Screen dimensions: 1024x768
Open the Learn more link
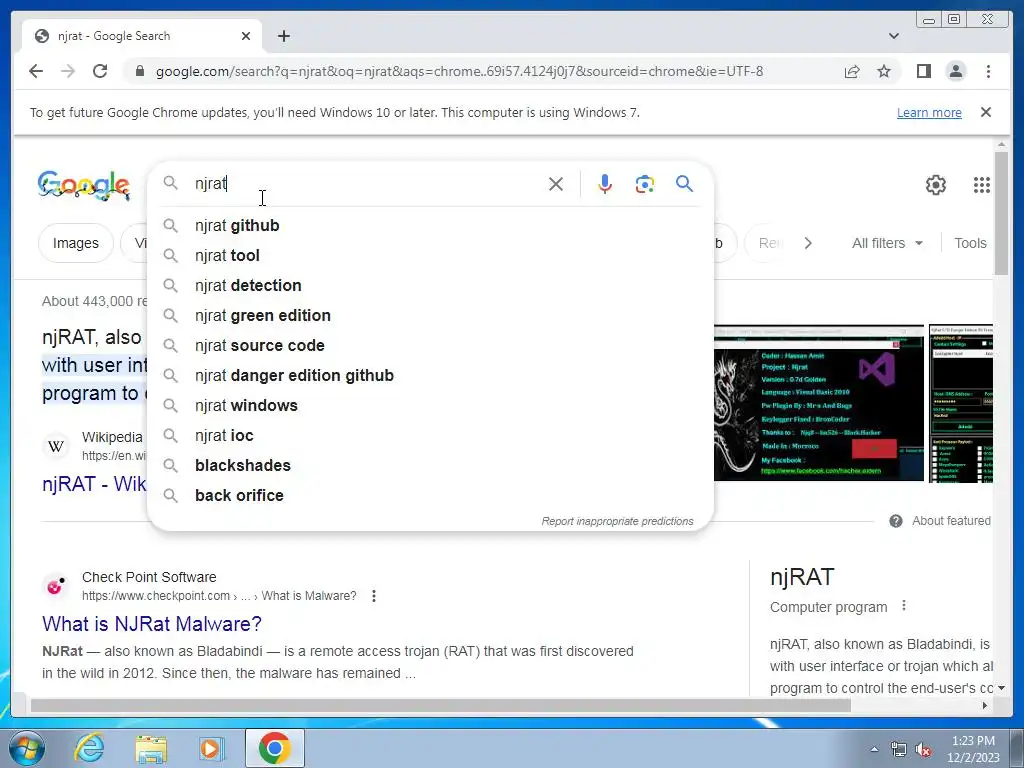click(929, 112)
